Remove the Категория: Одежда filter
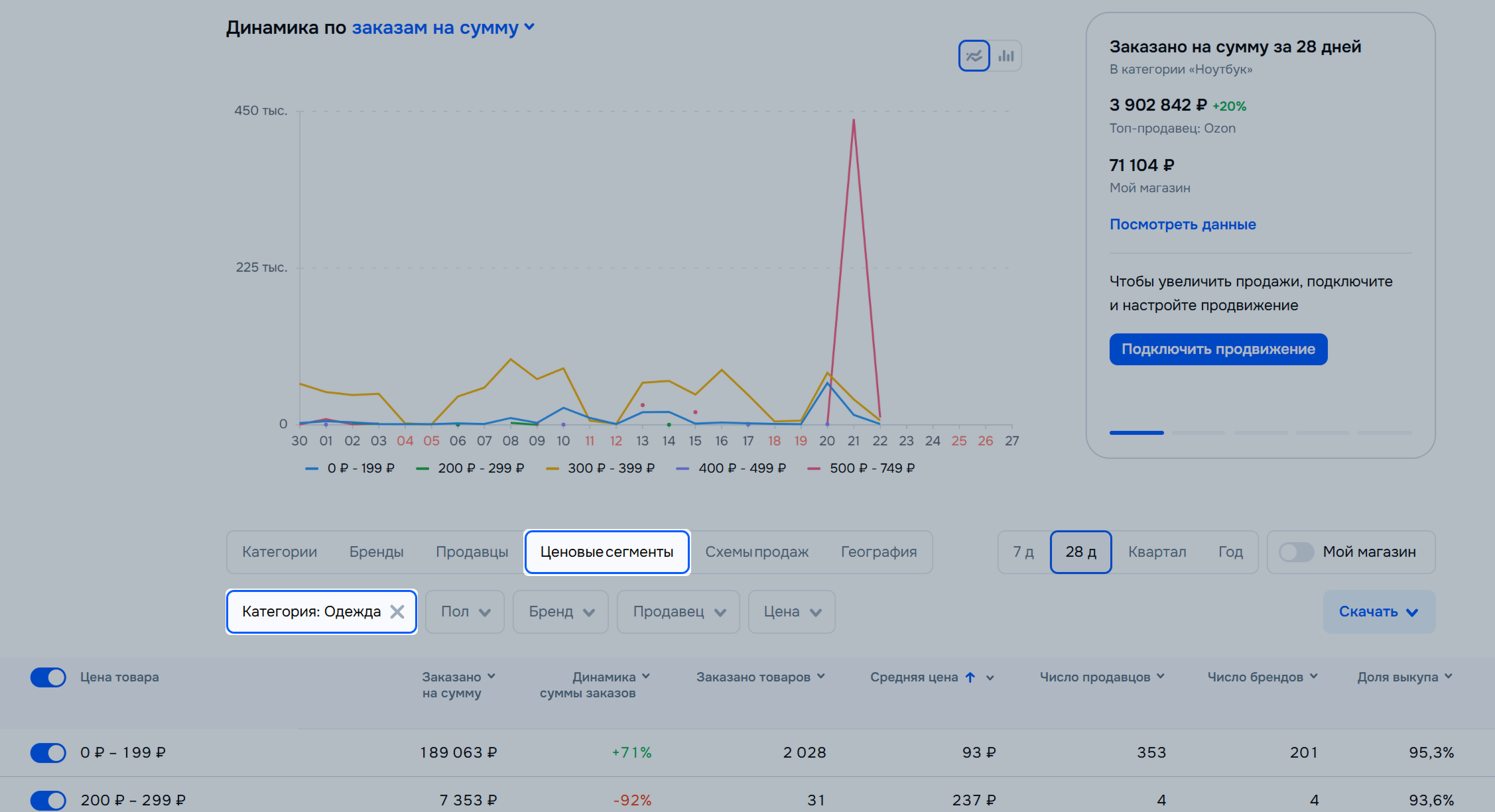The image size is (1495, 812). coord(397,612)
